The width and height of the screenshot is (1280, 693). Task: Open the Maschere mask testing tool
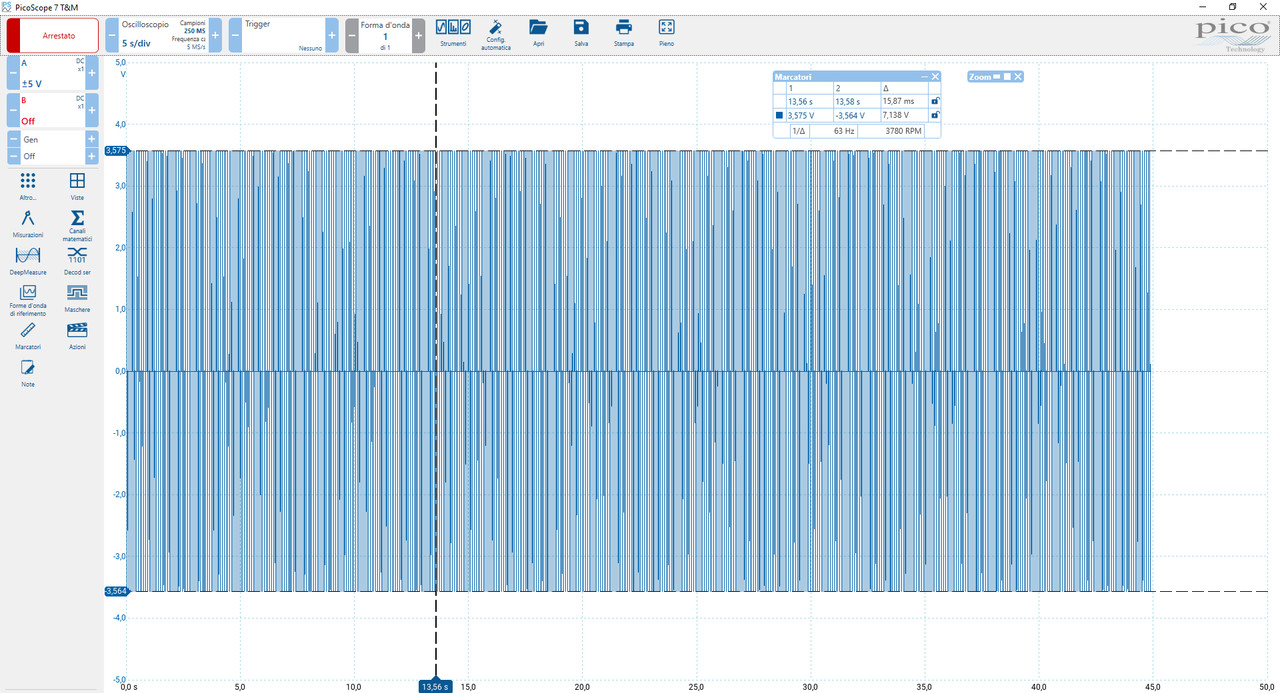coord(77,298)
